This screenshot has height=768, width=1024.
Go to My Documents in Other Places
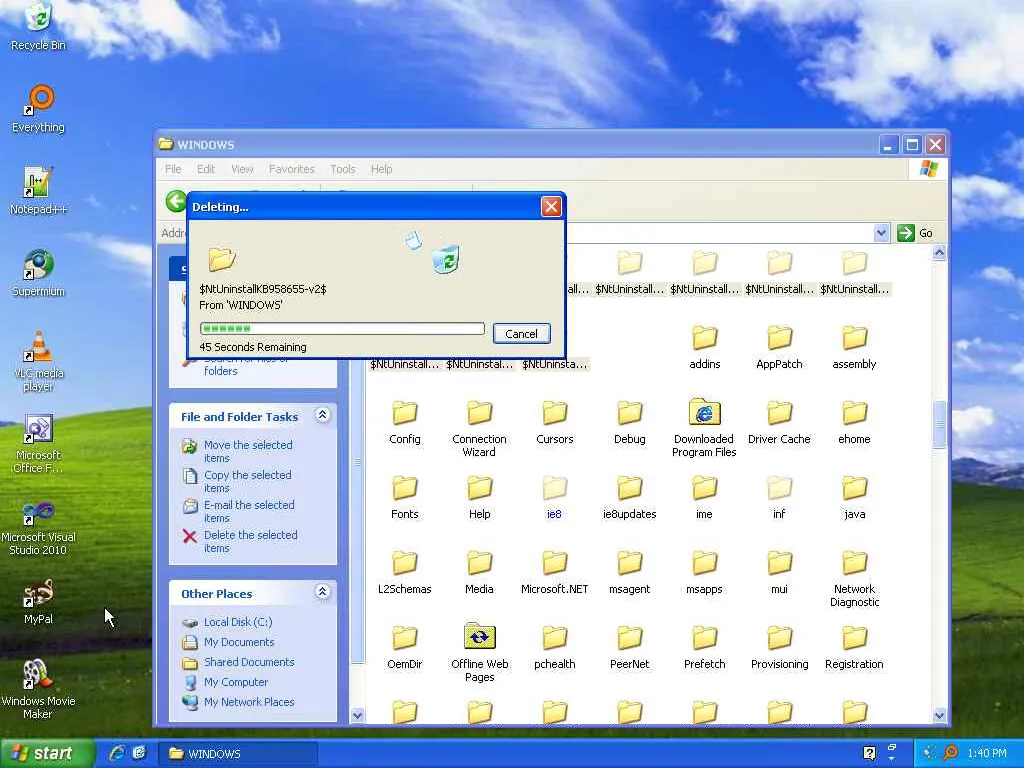[238, 642]
